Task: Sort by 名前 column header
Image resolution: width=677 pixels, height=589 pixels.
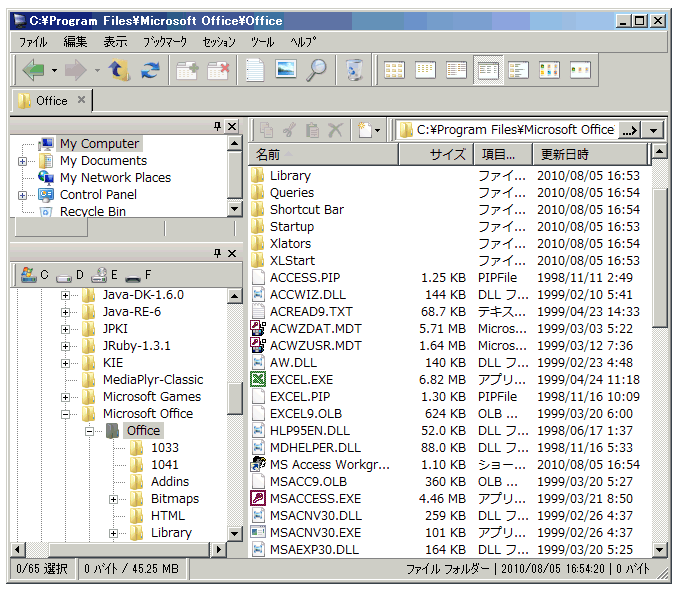Action: (323, 154)
